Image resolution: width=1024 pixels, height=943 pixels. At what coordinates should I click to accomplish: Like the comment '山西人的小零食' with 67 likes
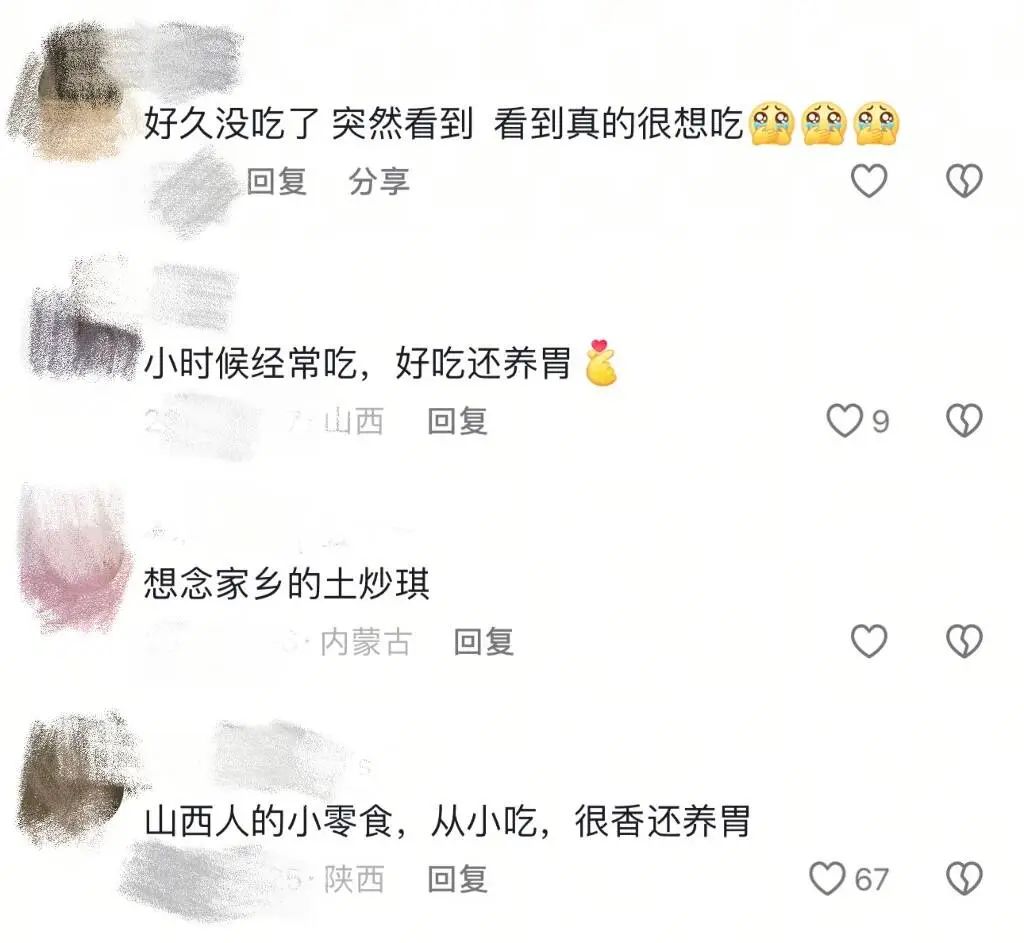(827, 878)
